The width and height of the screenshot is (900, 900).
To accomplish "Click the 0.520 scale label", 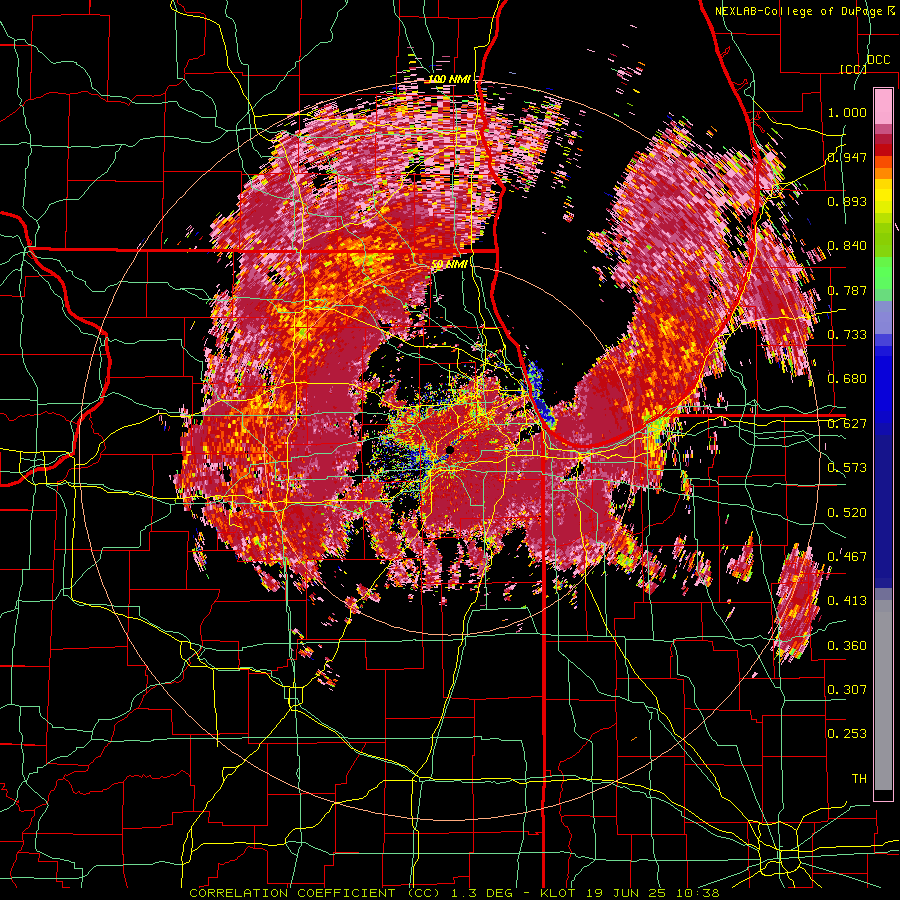I will (847, 513).
